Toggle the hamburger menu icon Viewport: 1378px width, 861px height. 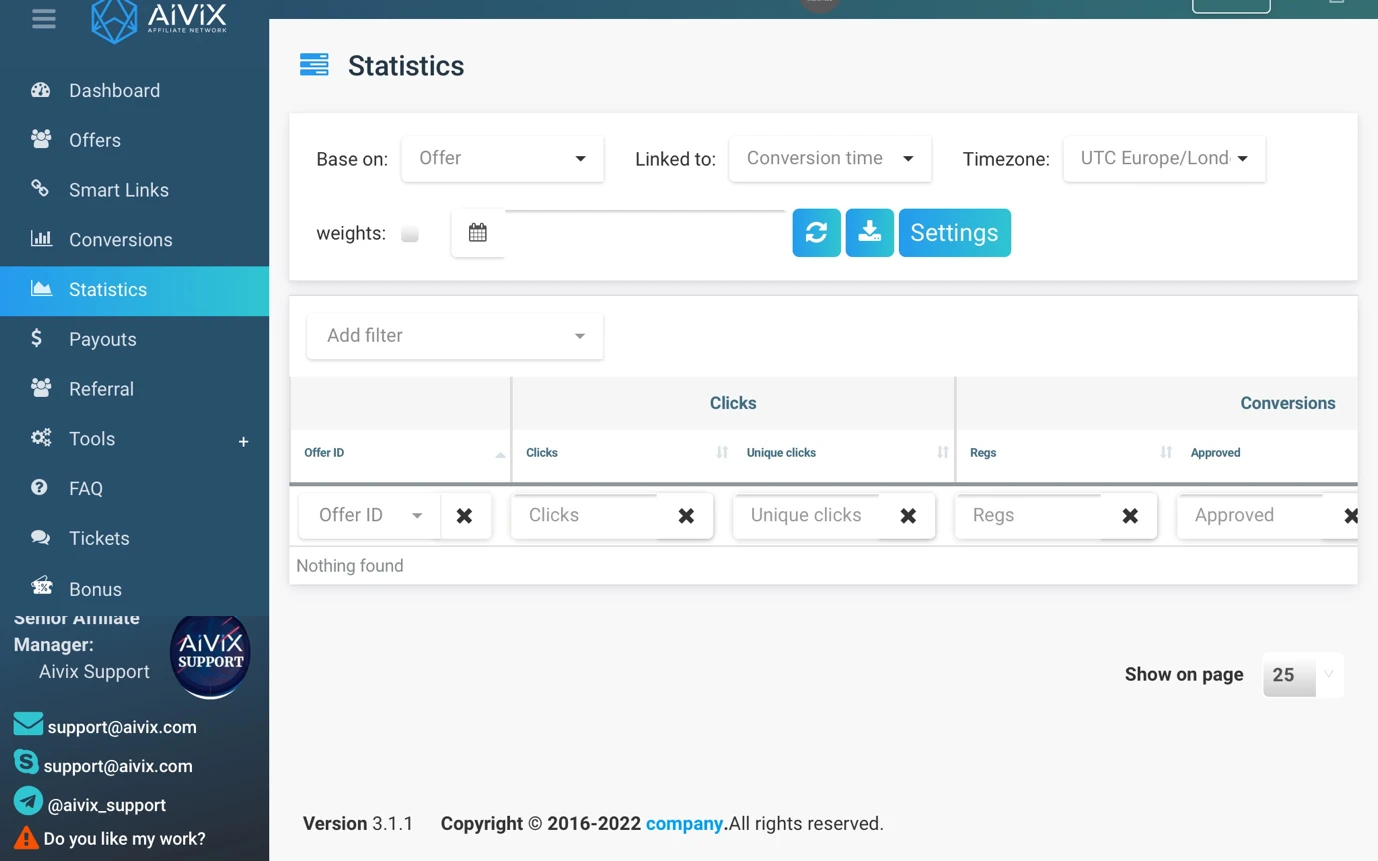tap(43, 19)
